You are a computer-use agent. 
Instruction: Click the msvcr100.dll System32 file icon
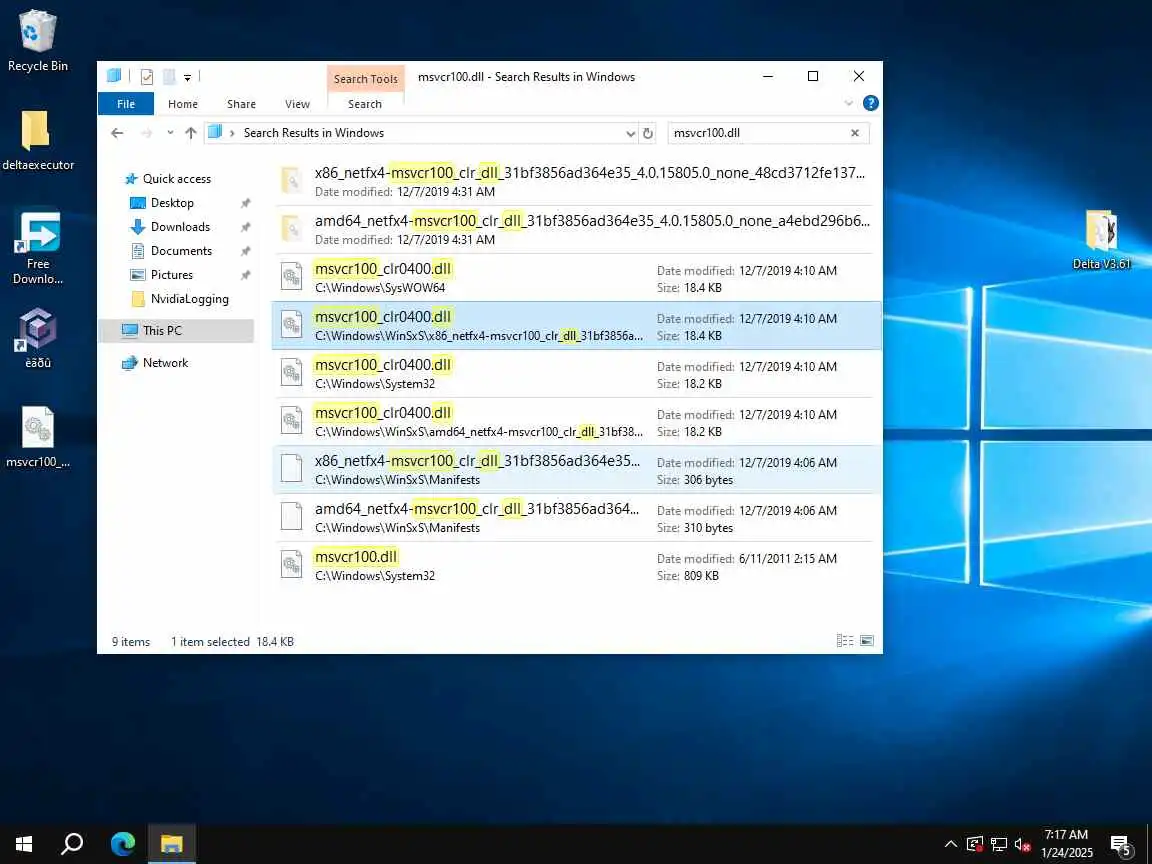point(292,565)
